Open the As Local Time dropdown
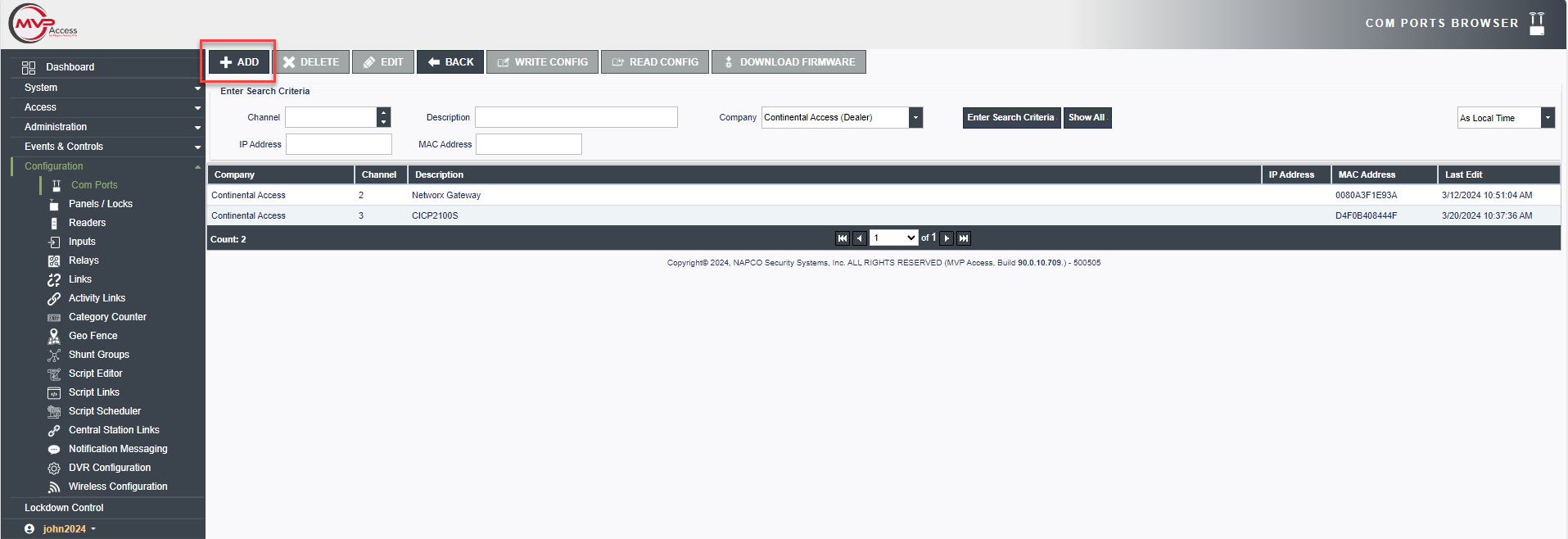Viewport: 1568px width, 539px height. click(x=1547, y=118)
